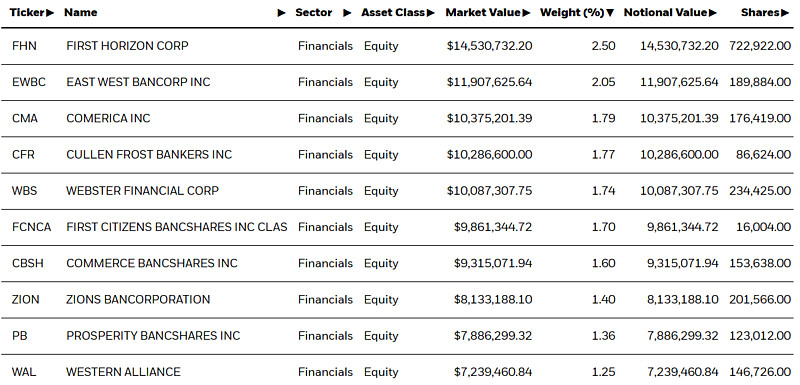Click the WESTERN ALLIANCE name cell

click(123, 372)
